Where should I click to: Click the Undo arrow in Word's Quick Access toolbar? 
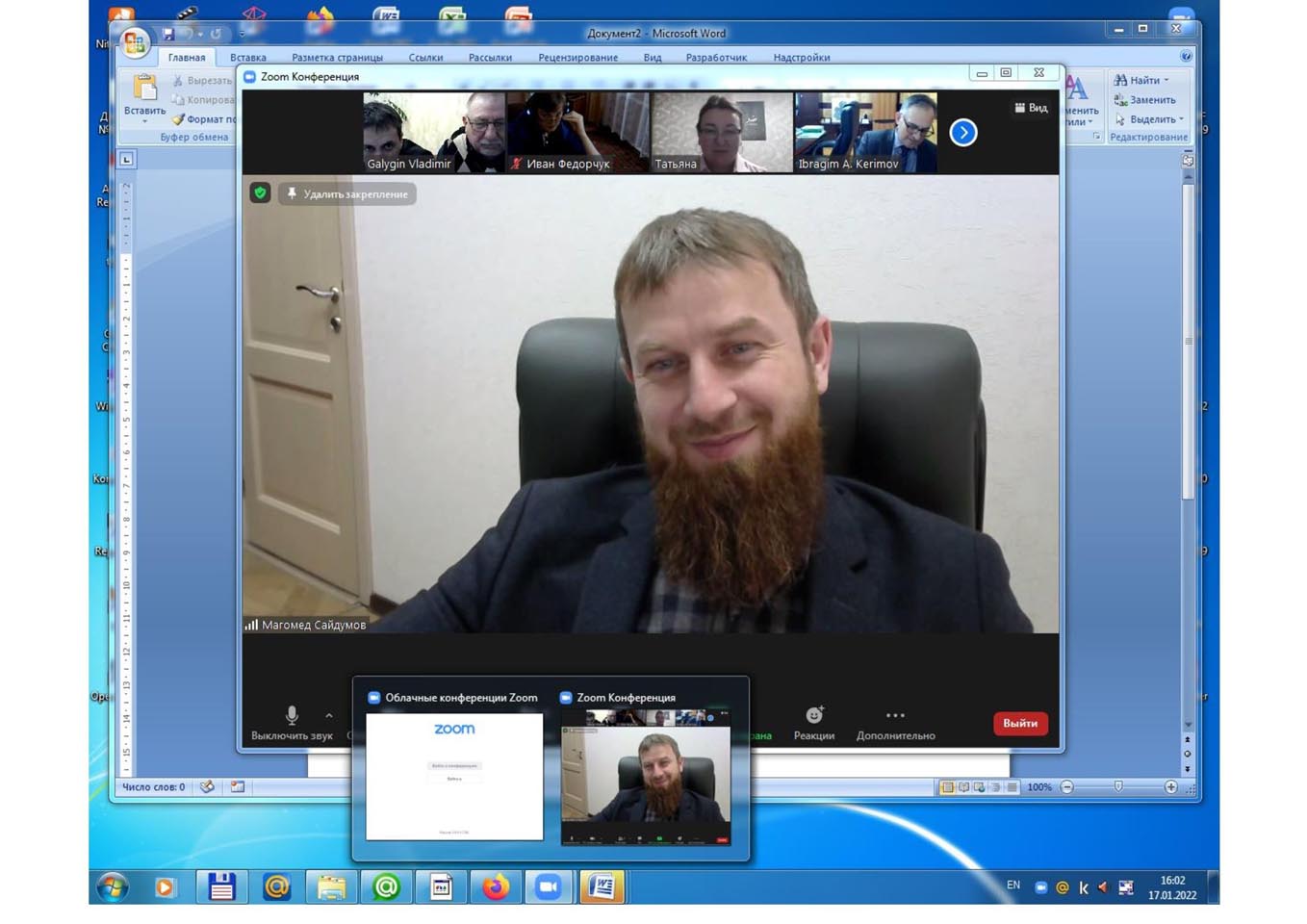pyautogui.click(x=187, y=34)
